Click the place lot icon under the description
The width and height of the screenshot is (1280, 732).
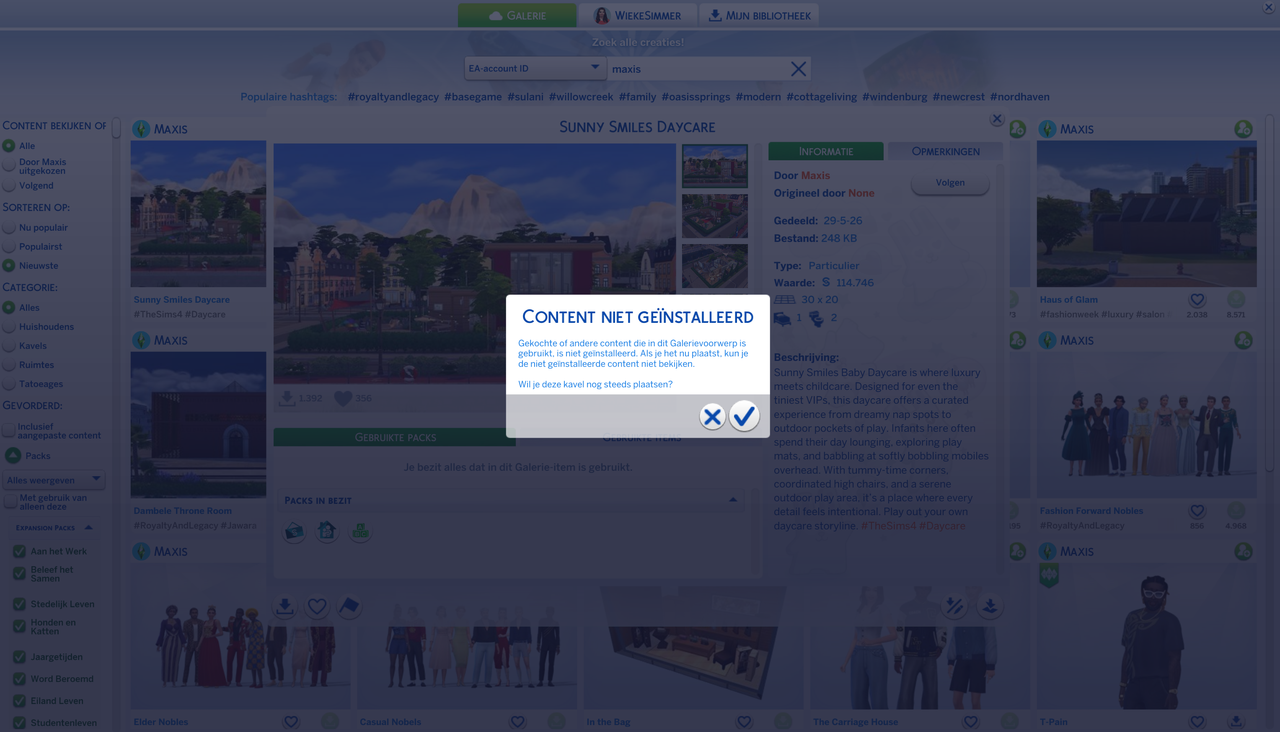tap(990, 606)
